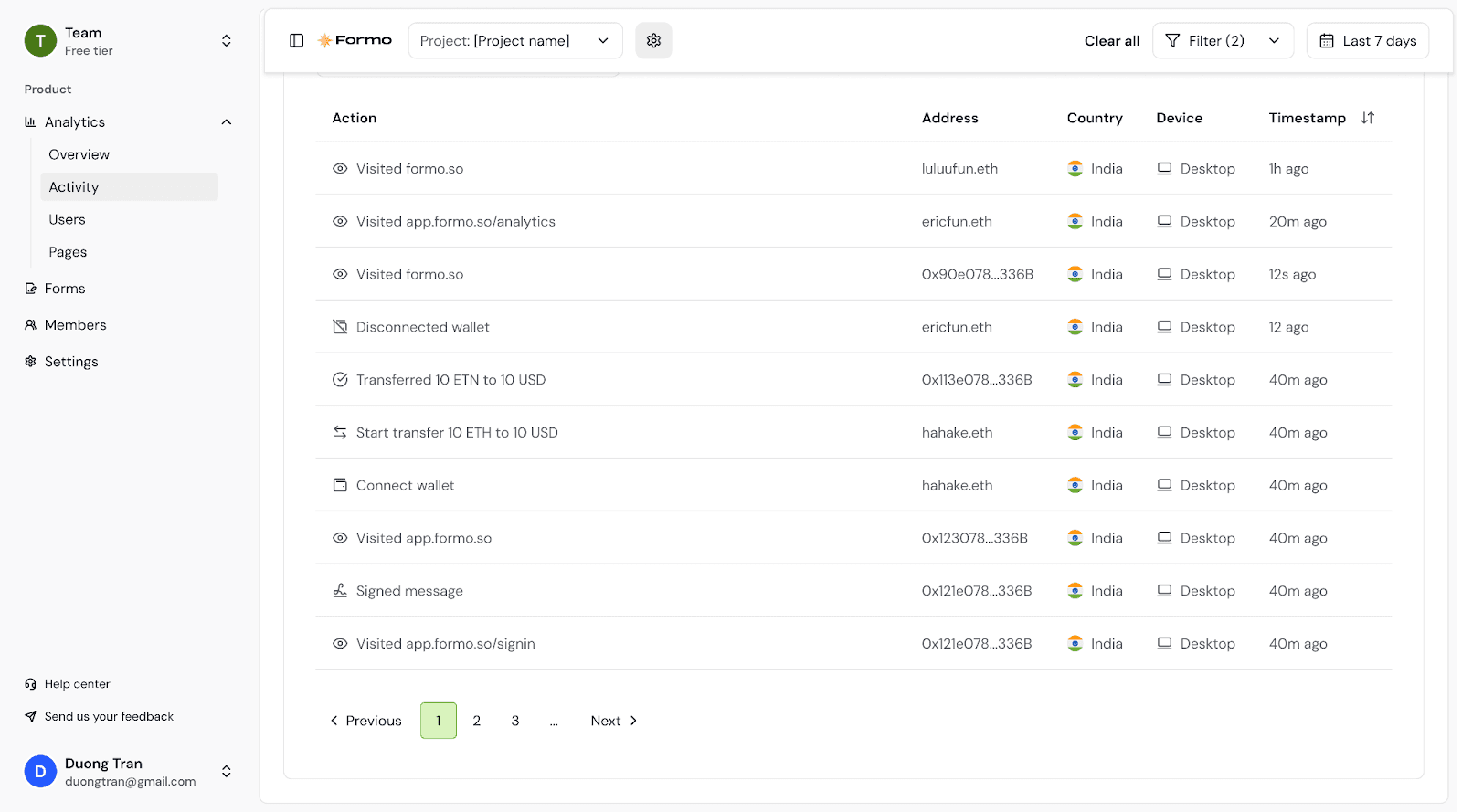This screenshot has height=812, width=1462.
Task: Open Members section
Action: click(x=76, y=324)
